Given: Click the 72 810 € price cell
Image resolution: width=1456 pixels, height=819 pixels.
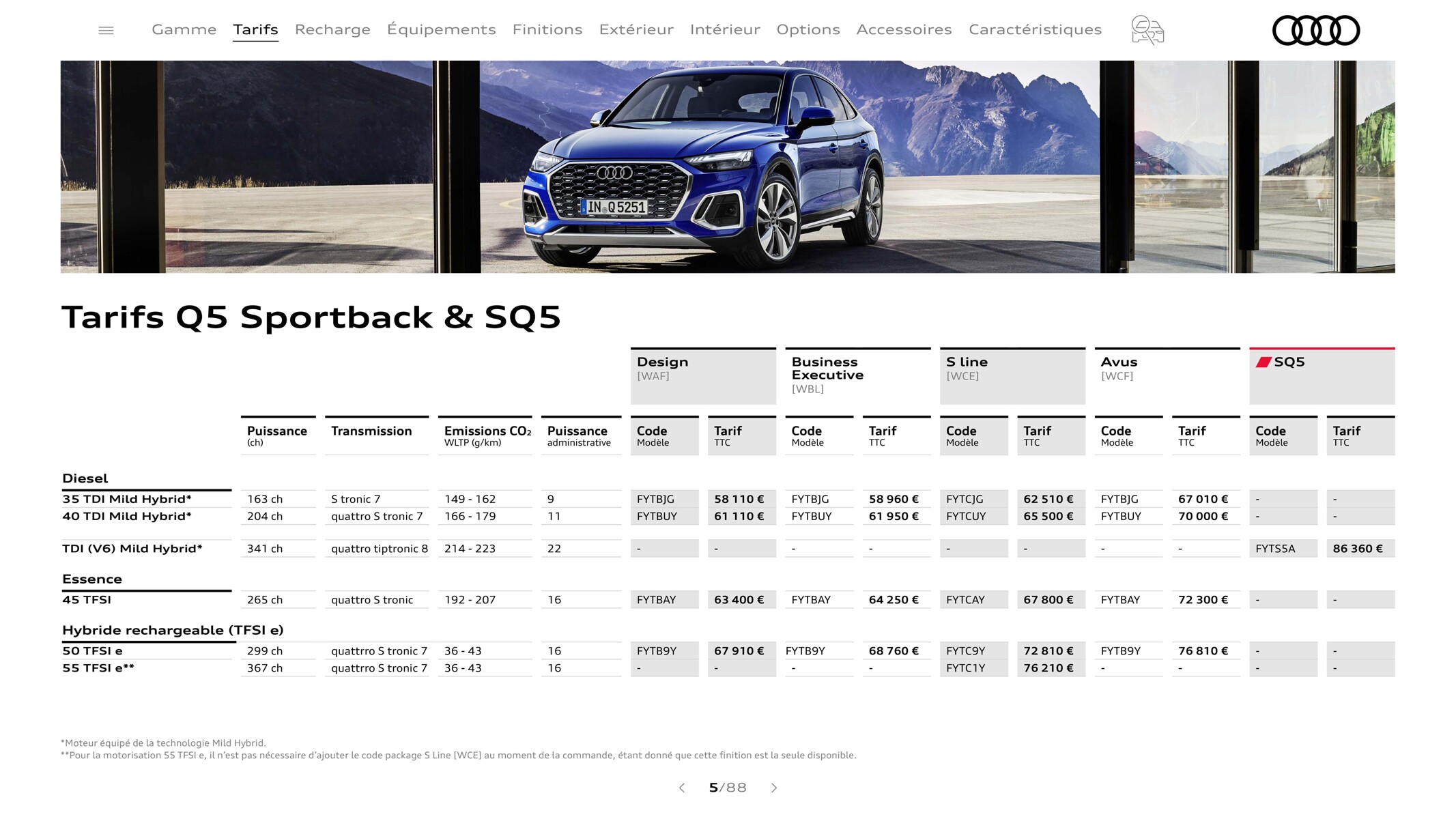Looking at the screenshot, I should click(1048, 651).
